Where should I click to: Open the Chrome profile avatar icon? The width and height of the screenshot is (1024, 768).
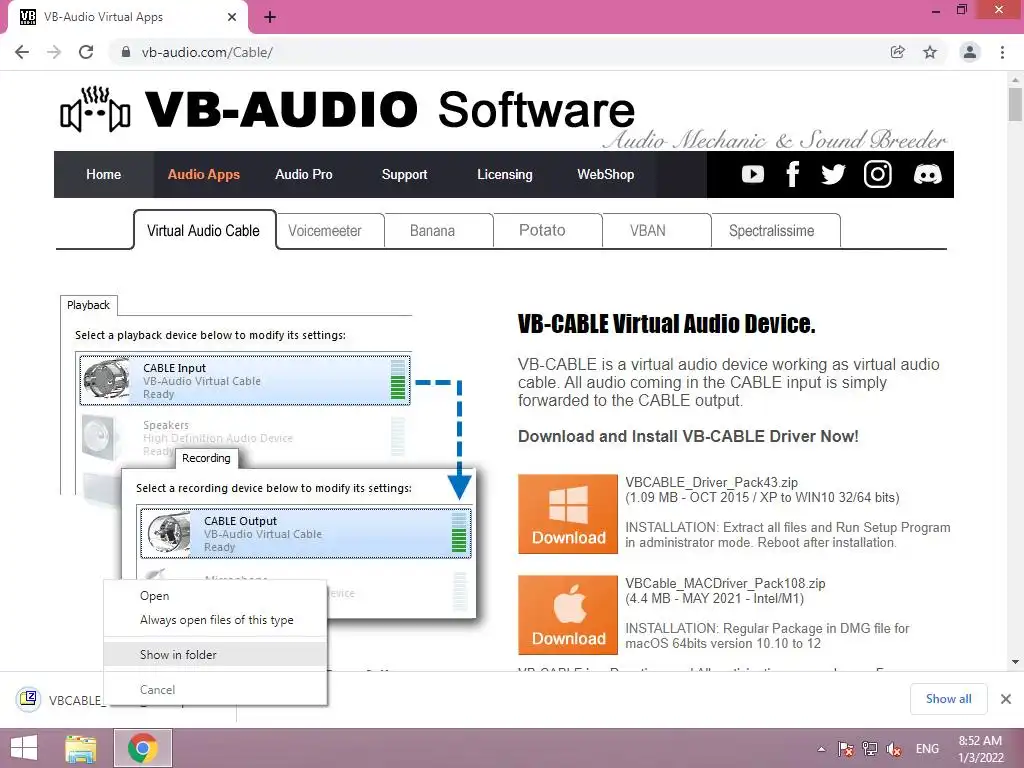[970, 52]
